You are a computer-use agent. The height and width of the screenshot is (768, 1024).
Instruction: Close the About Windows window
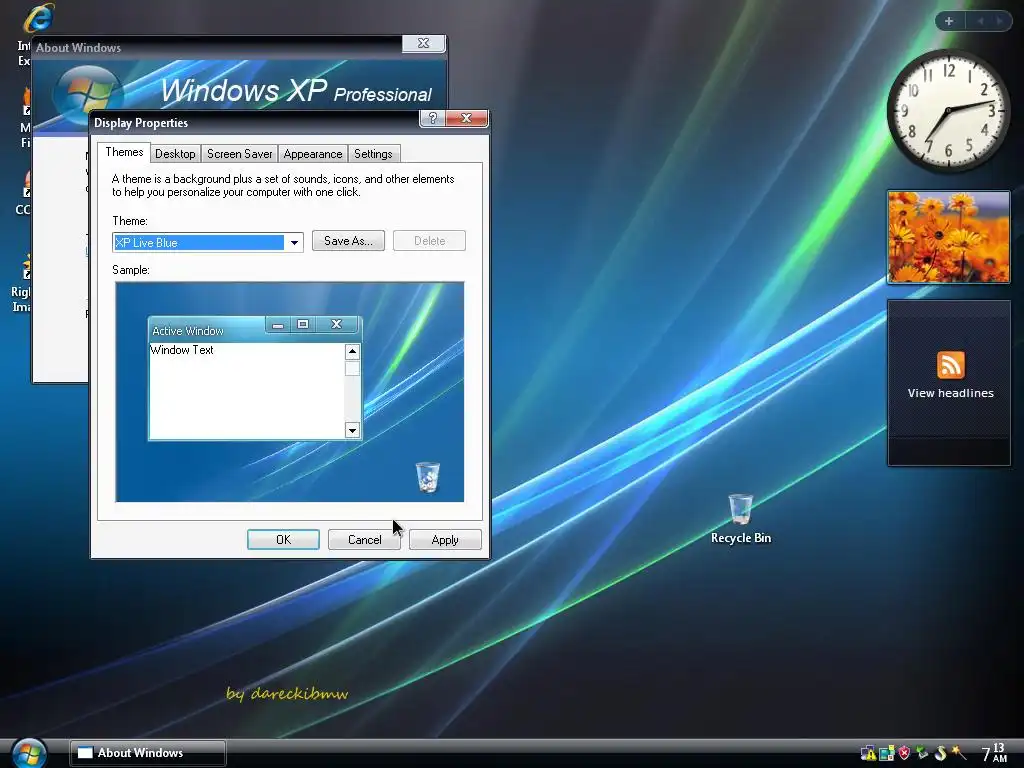tap(423, 43)
